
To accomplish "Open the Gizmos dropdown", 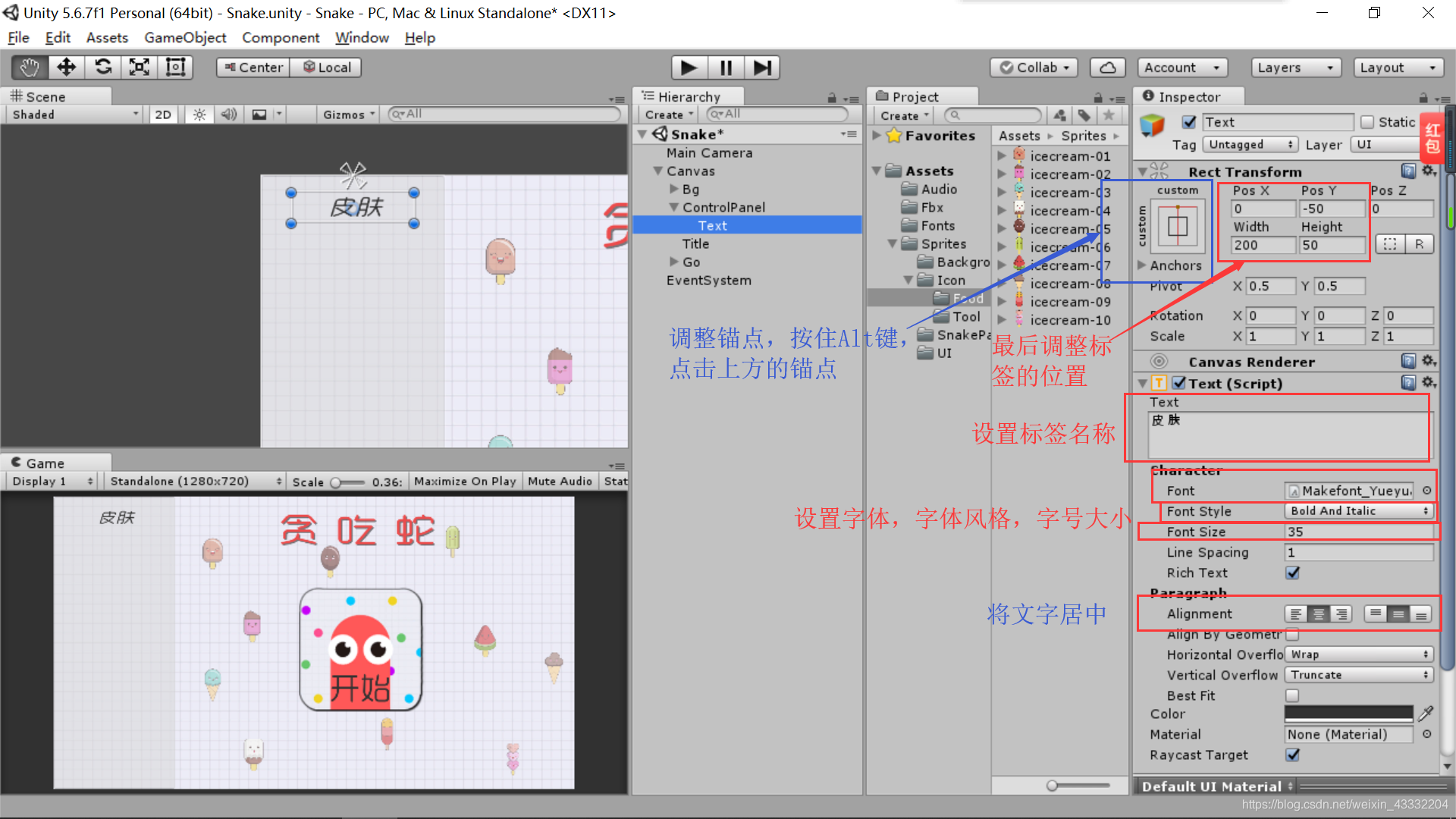I will [349, 115].
